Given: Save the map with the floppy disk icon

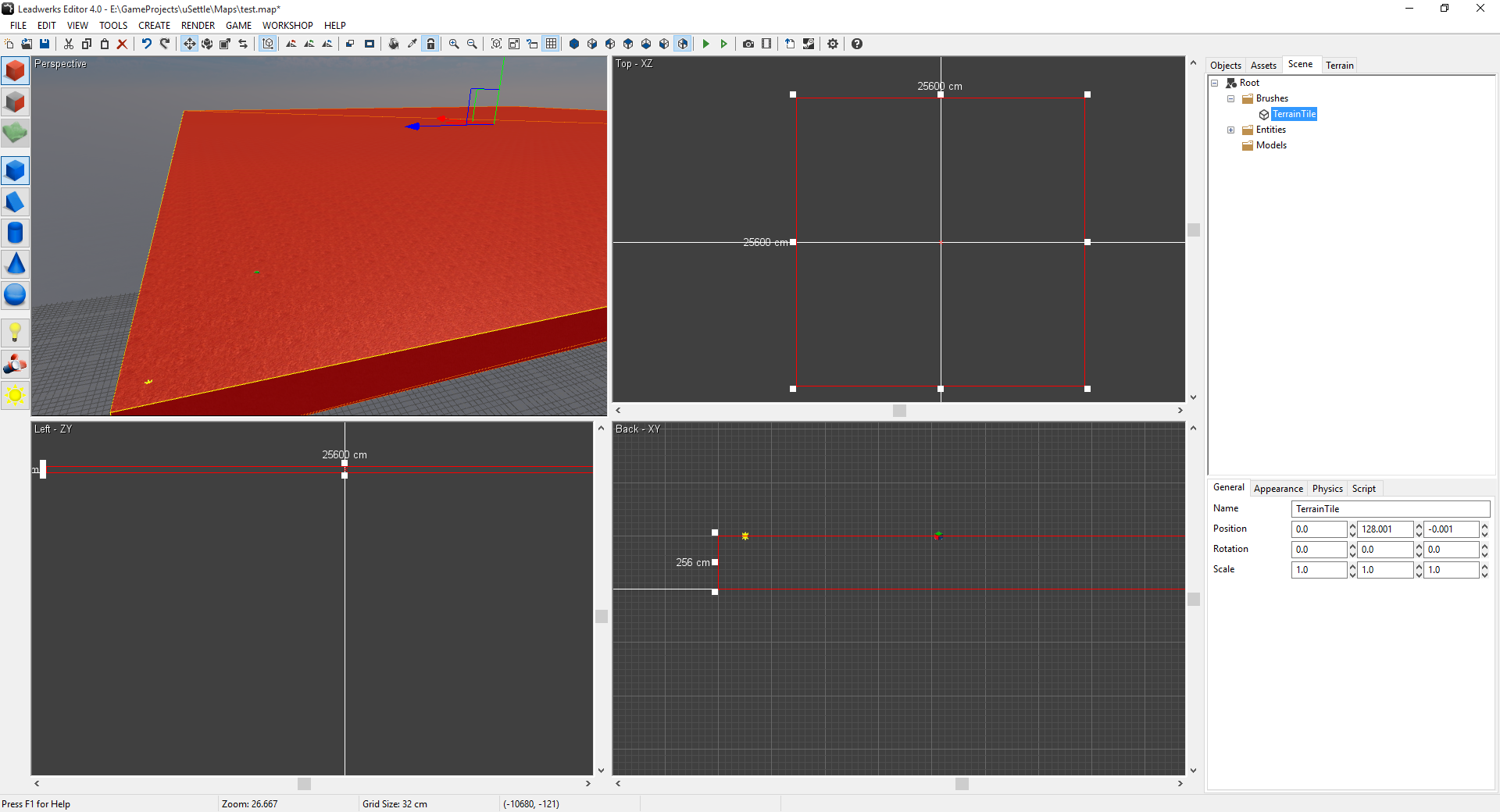Looking at the screenshot, I should (x=45, y=44).
